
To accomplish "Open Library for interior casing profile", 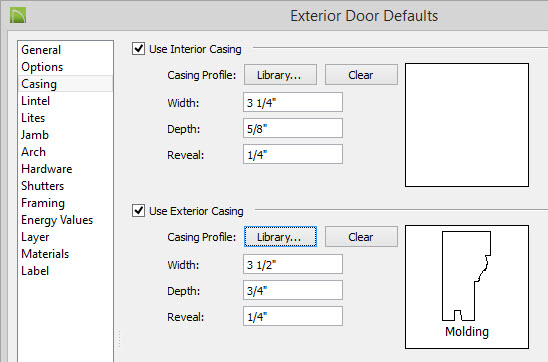I will (x=280, y=74).
